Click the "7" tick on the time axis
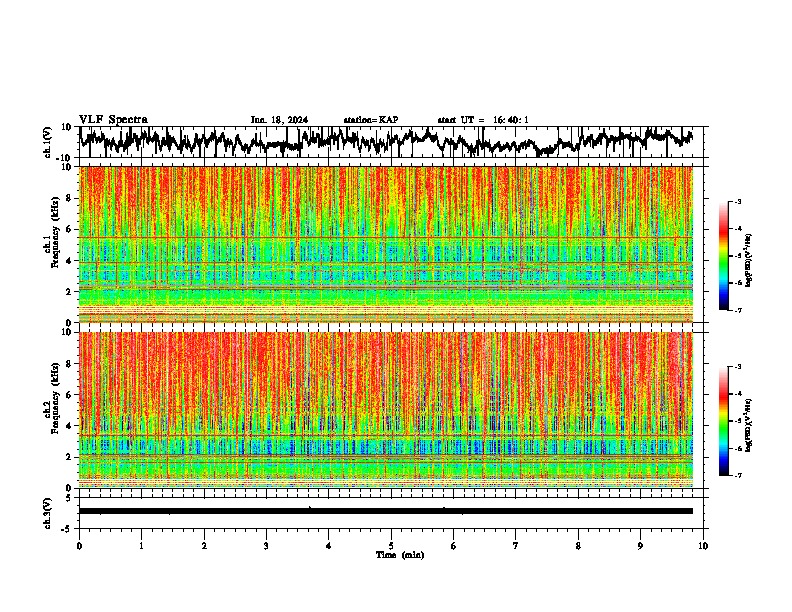 pos(516,546)
